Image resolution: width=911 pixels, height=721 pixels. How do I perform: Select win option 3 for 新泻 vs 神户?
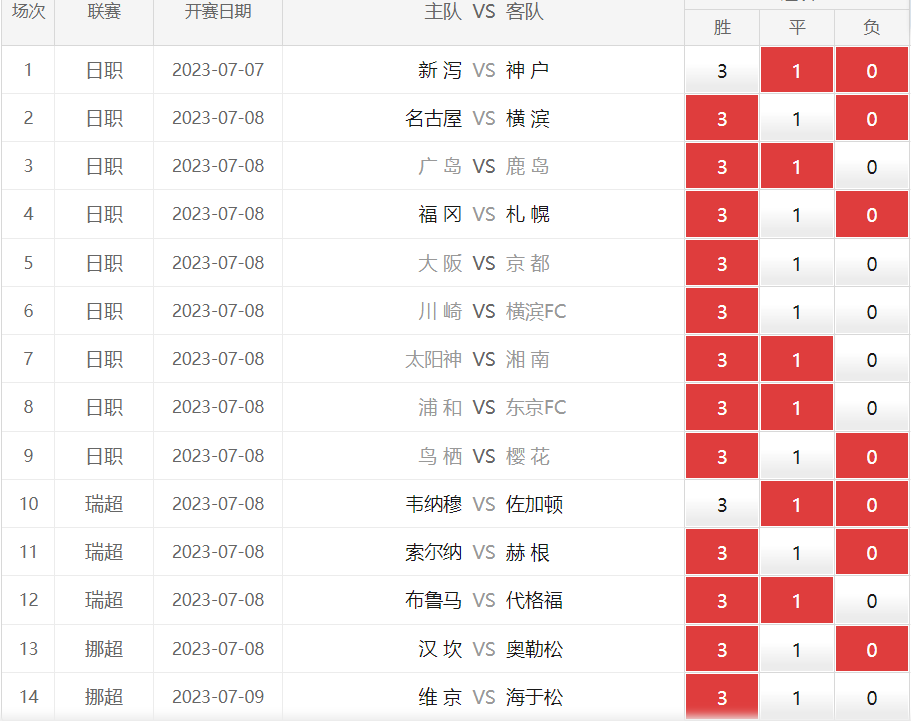[x=722, y=71]
